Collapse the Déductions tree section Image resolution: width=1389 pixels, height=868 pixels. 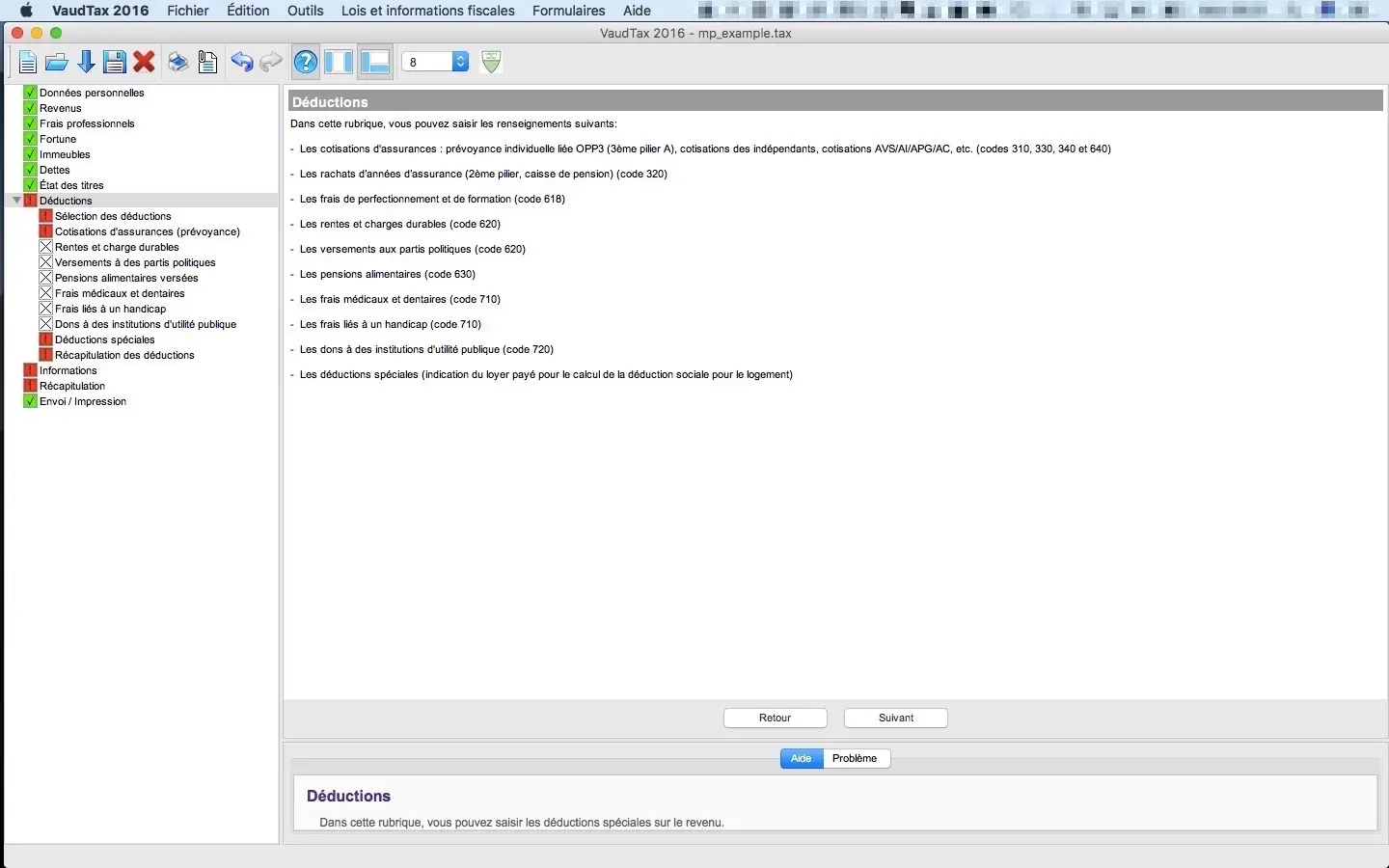(16, 201)
